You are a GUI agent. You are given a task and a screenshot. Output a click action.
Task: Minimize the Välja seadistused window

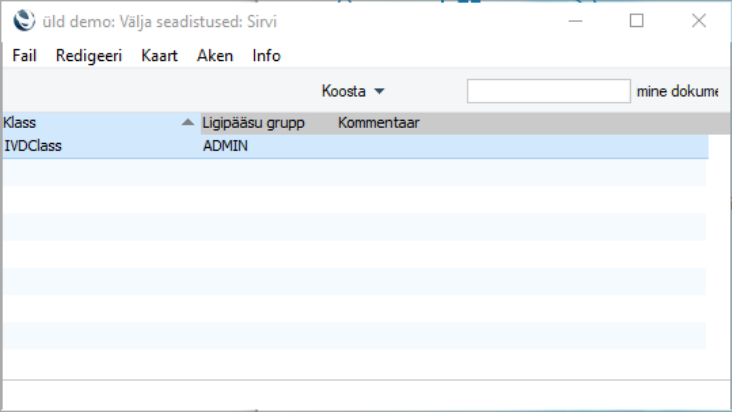click(x=575, y=21)
